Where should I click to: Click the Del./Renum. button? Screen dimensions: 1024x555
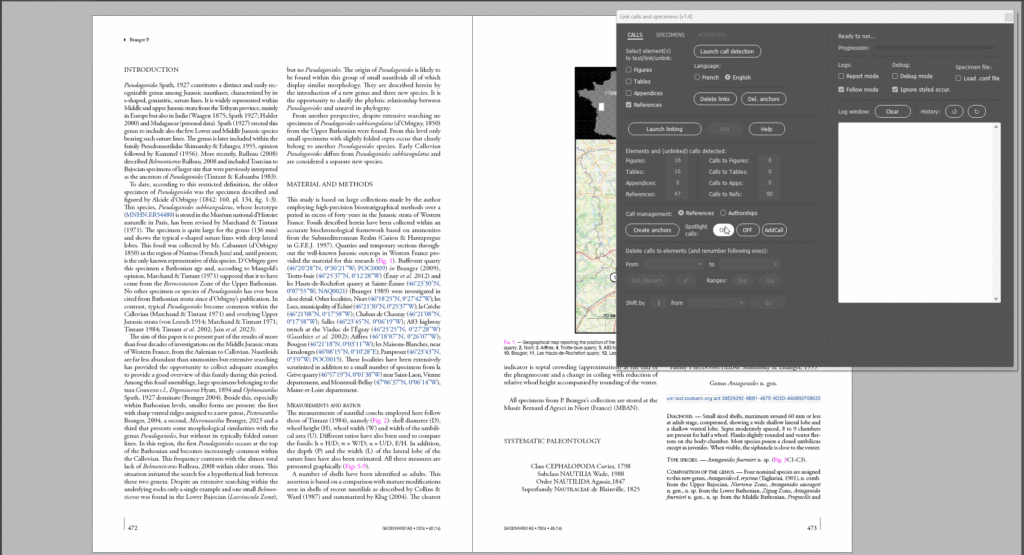click(x=647, y=280)
